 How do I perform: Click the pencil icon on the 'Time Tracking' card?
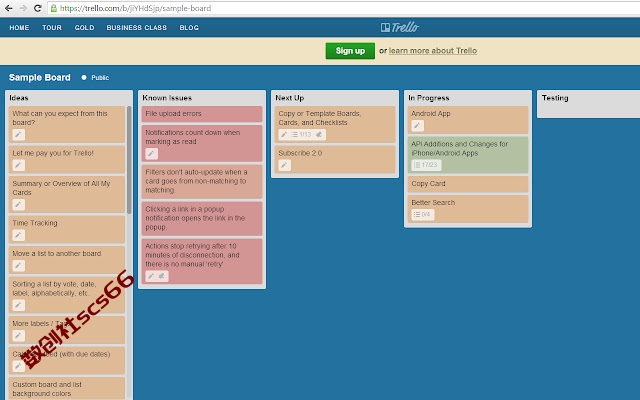tap(18, 235)
